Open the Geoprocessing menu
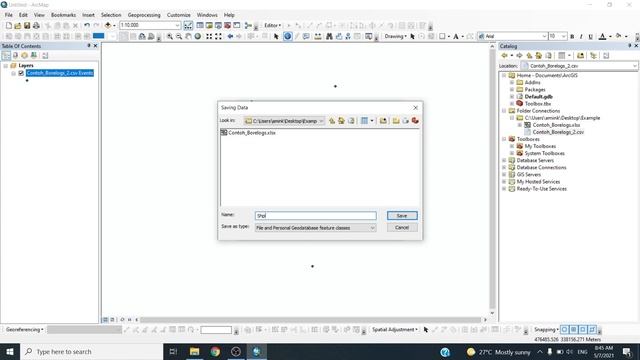Image resolution: width=640 pixels, height=360 pixels. (144, 15)
